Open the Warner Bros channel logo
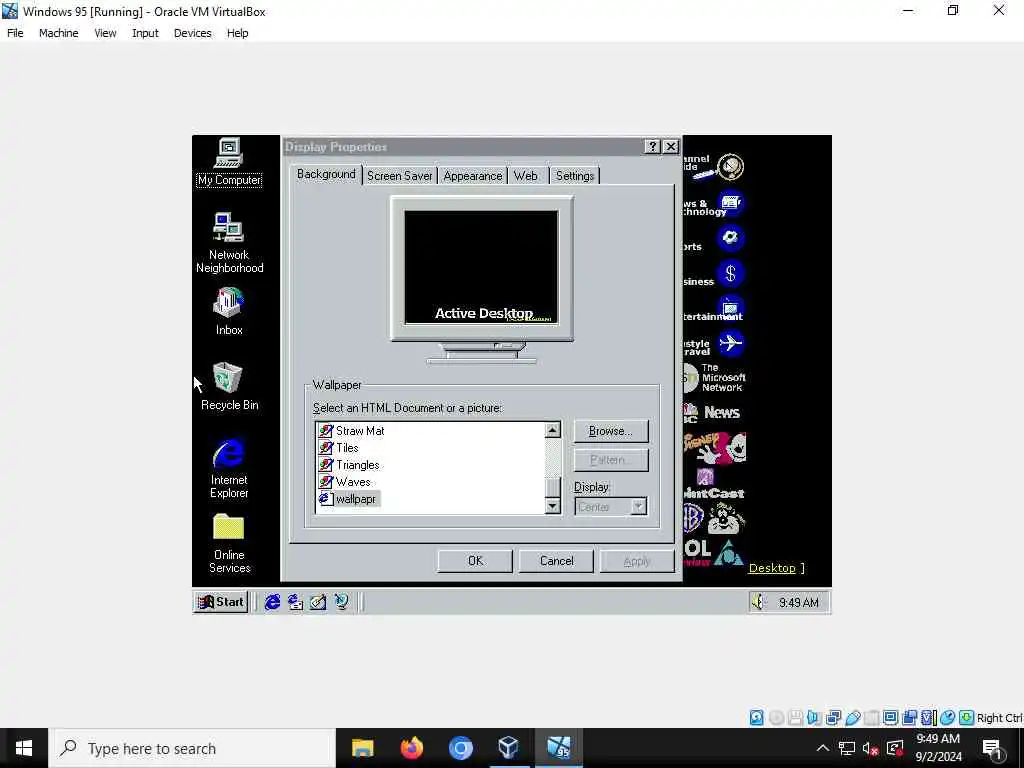The height and width of the screenshot is (768, 1024). tap(714, 519)
